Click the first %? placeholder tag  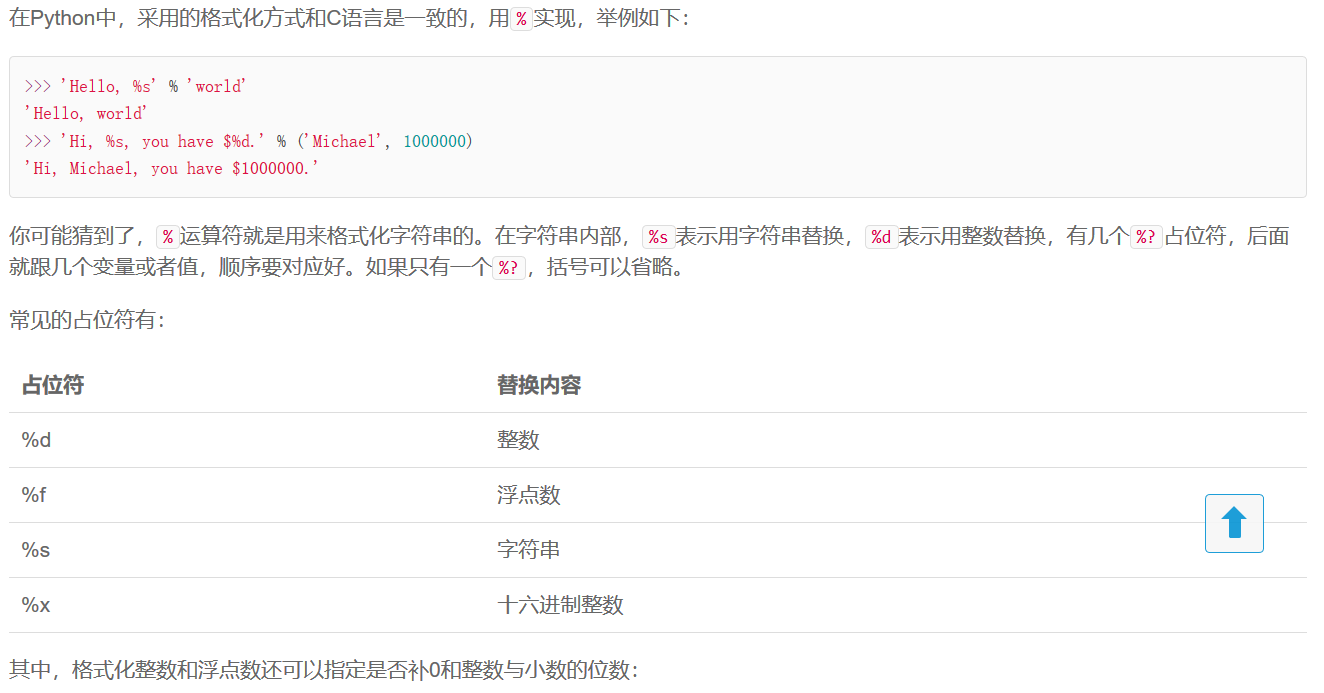click(x=1146, y=235)
